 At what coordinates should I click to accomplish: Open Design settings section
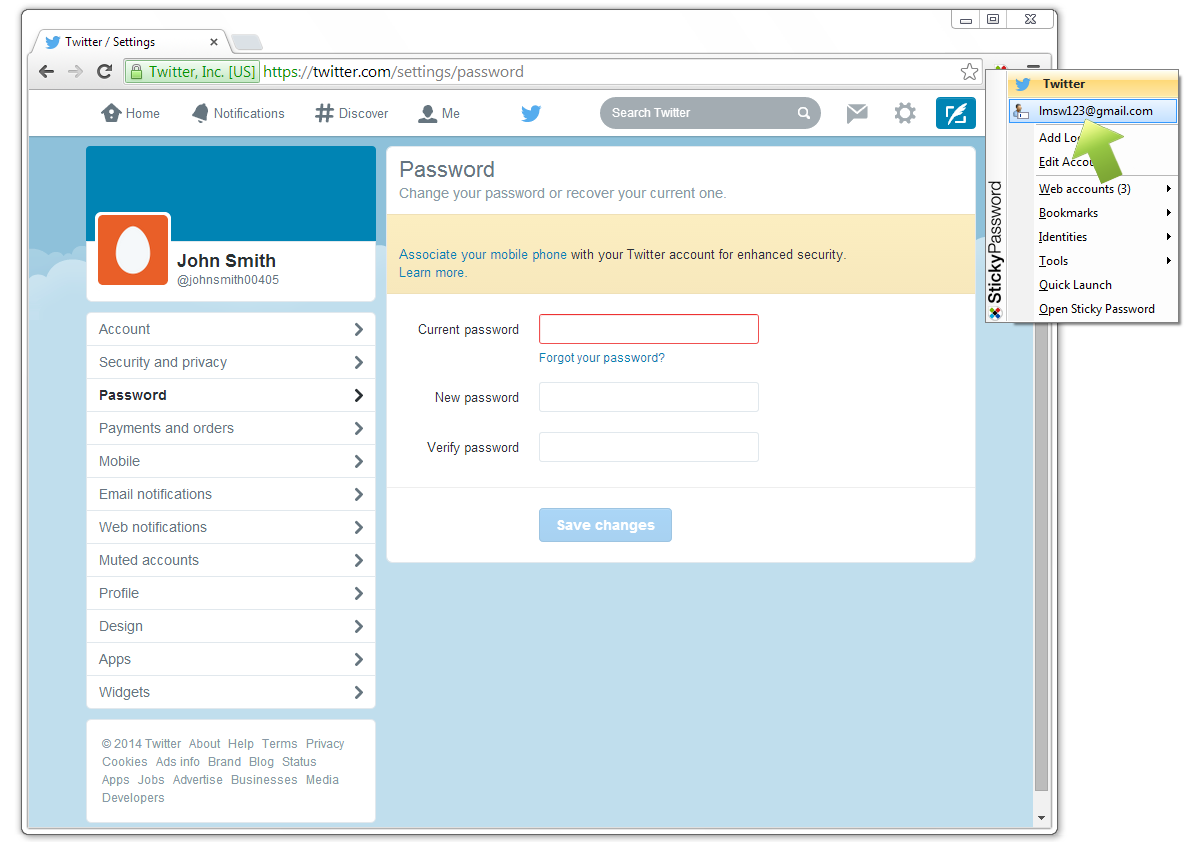(231, 626)
